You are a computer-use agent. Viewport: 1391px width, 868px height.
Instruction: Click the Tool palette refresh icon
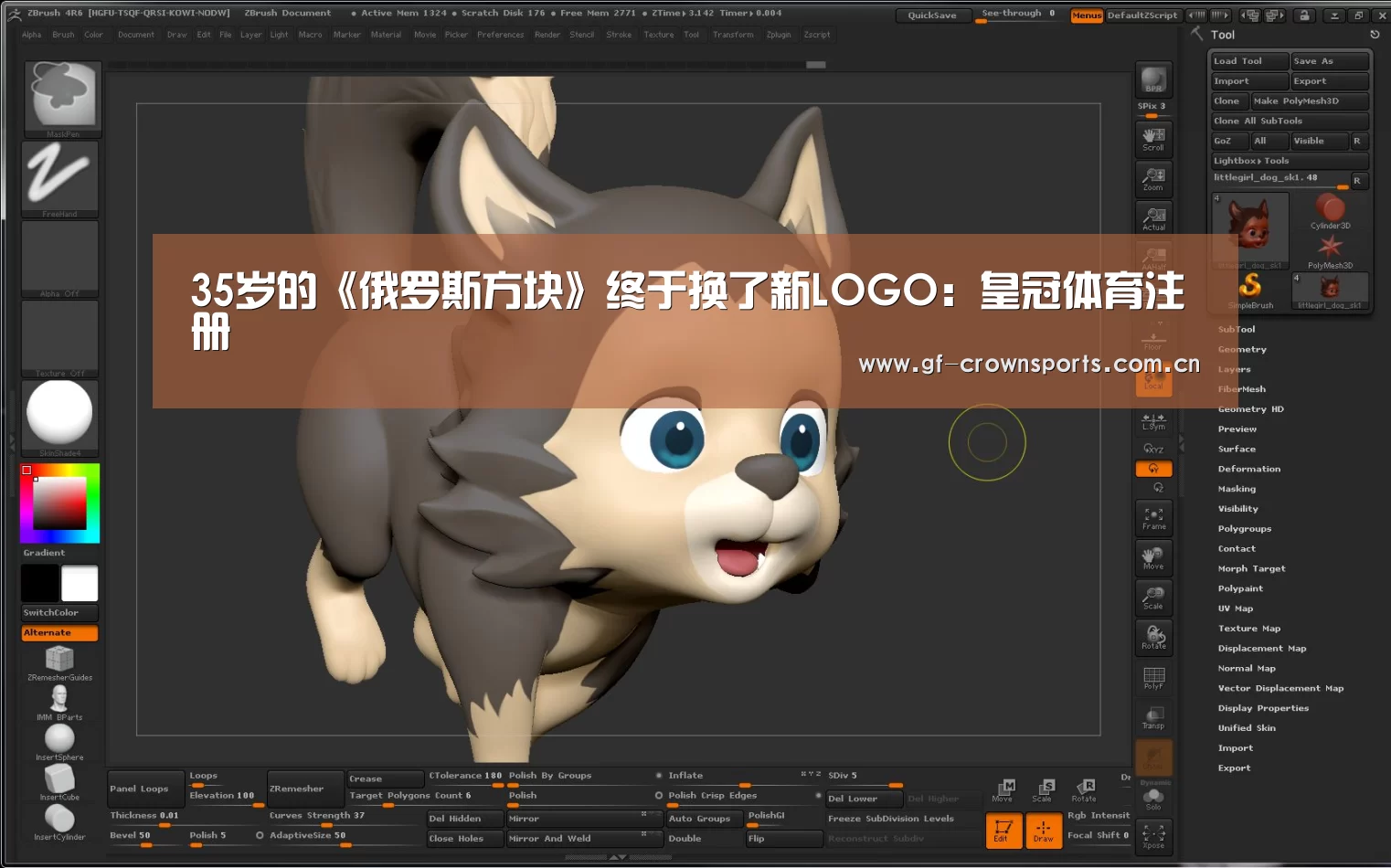click(x=1375, y=35)
